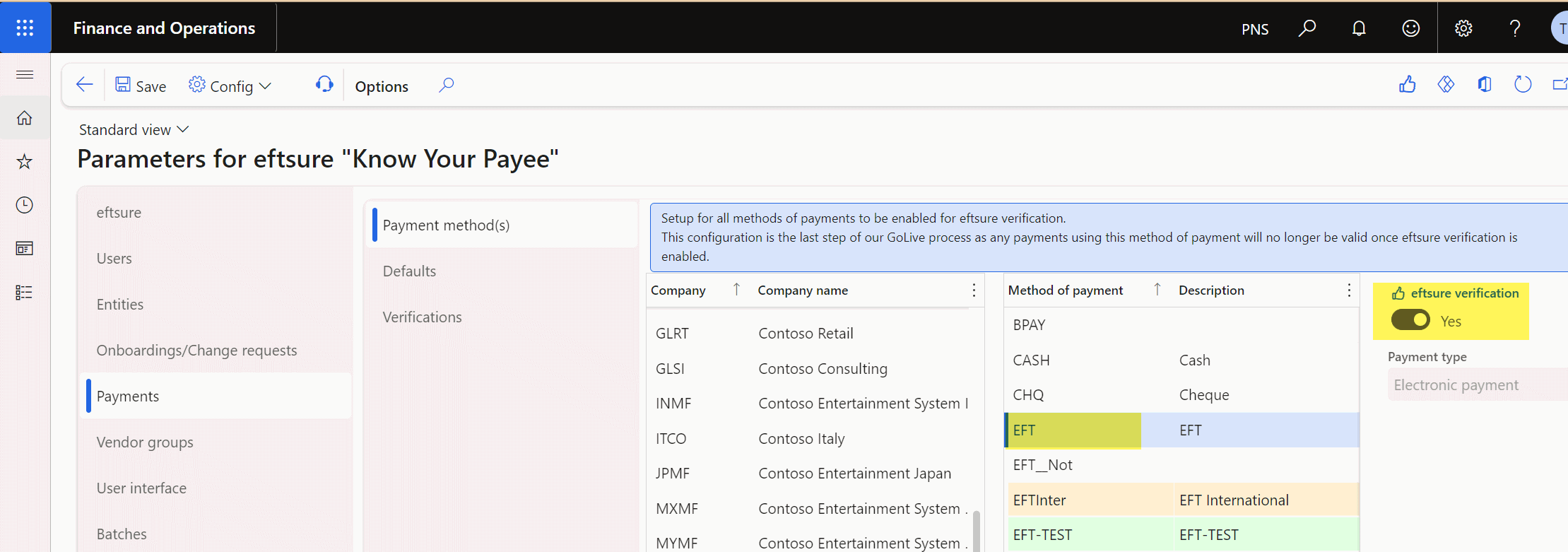1568x552 pixels.
Task: Open the User interface tab
Action: coord(215,488)
